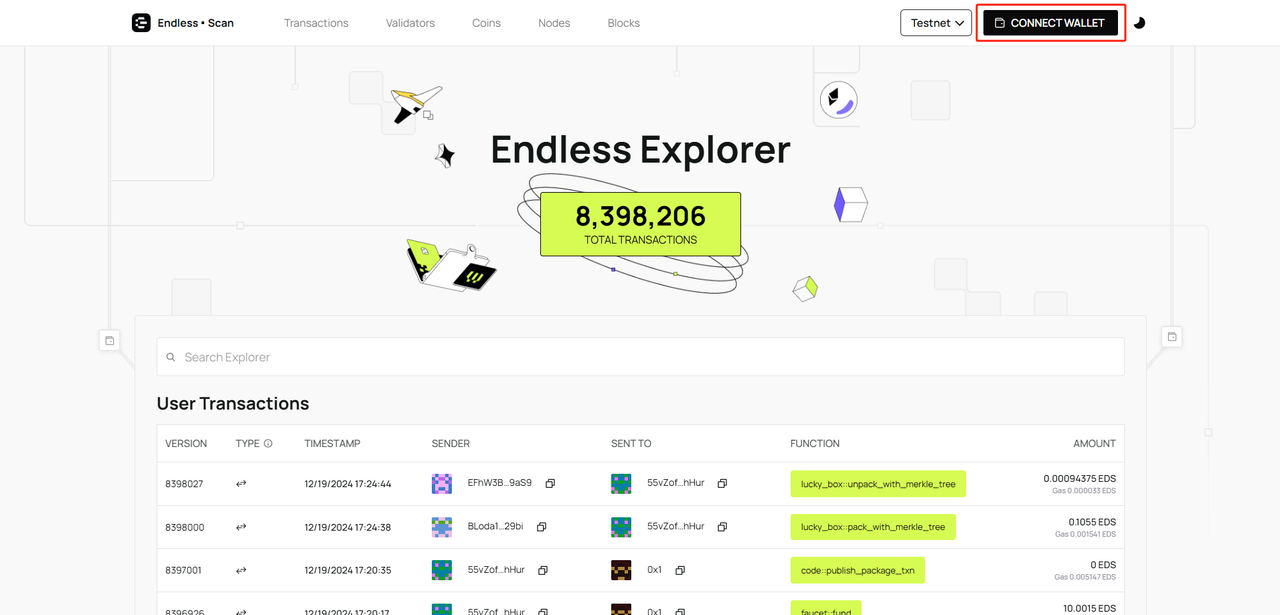This screenshot has width=1280, height=615.
Task: Open the Testnet network dropdown
Action: tap(936, 23)
